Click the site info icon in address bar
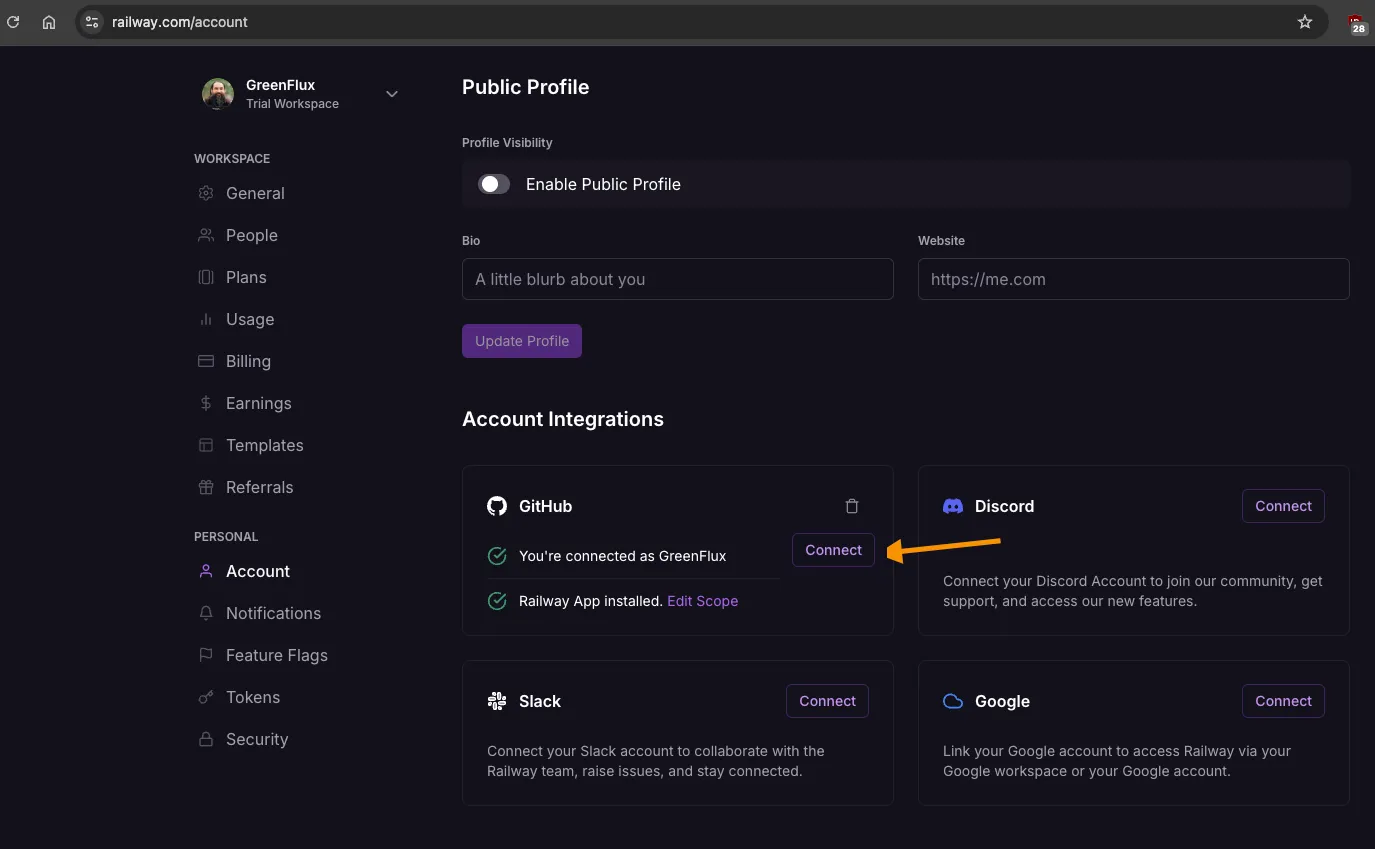 pyautogui.click(x=92, y=22)
